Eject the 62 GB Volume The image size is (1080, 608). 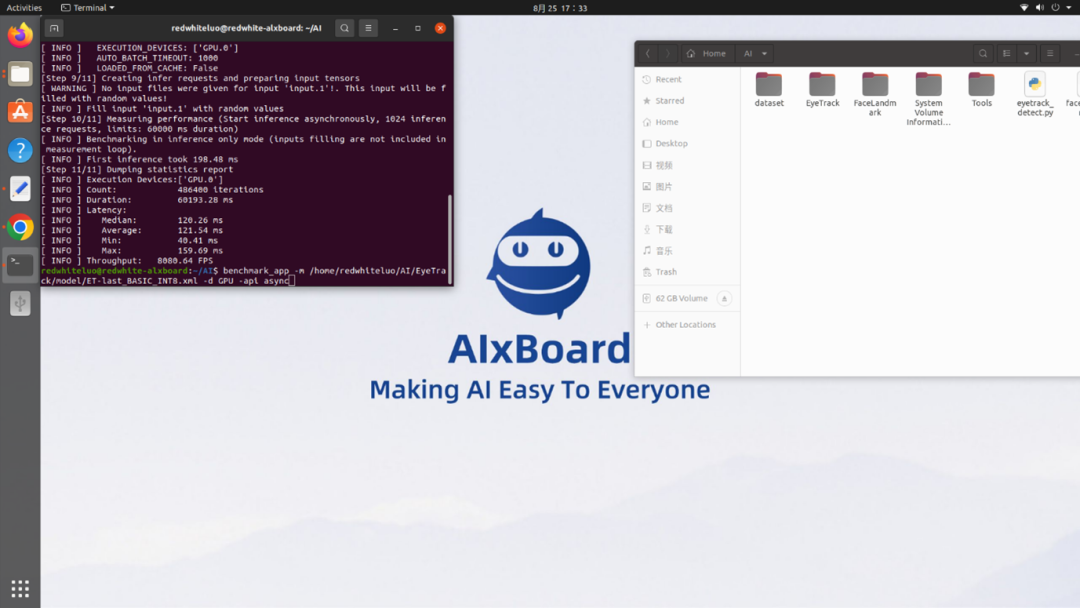point(724,298)
